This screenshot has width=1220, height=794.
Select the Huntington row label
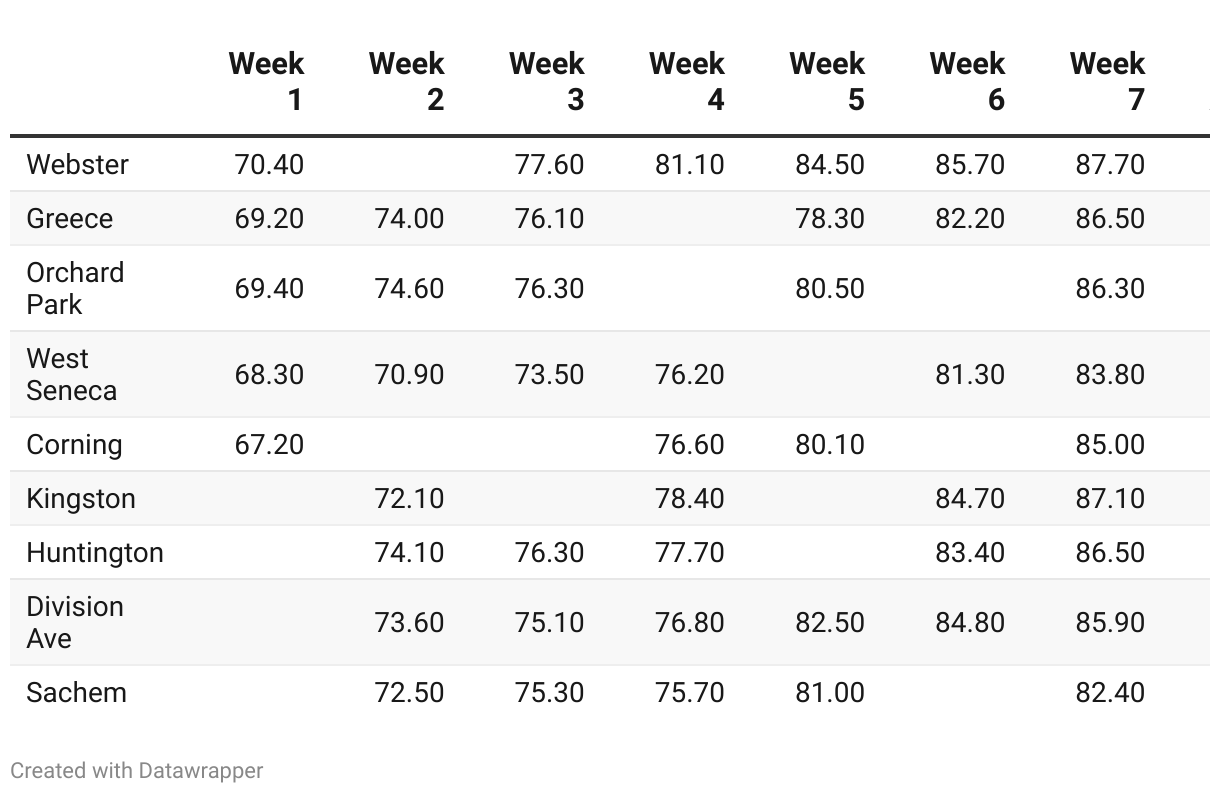tap(95, 552)
